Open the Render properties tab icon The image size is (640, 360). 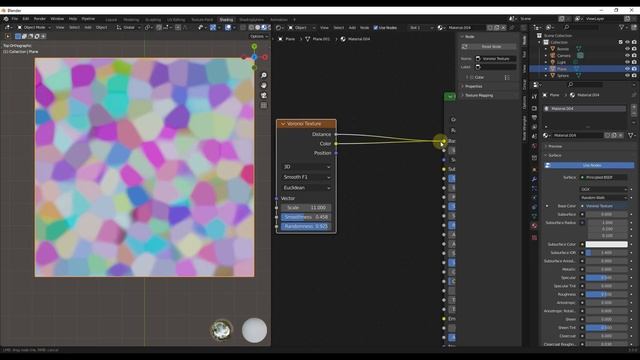point(534,108)
